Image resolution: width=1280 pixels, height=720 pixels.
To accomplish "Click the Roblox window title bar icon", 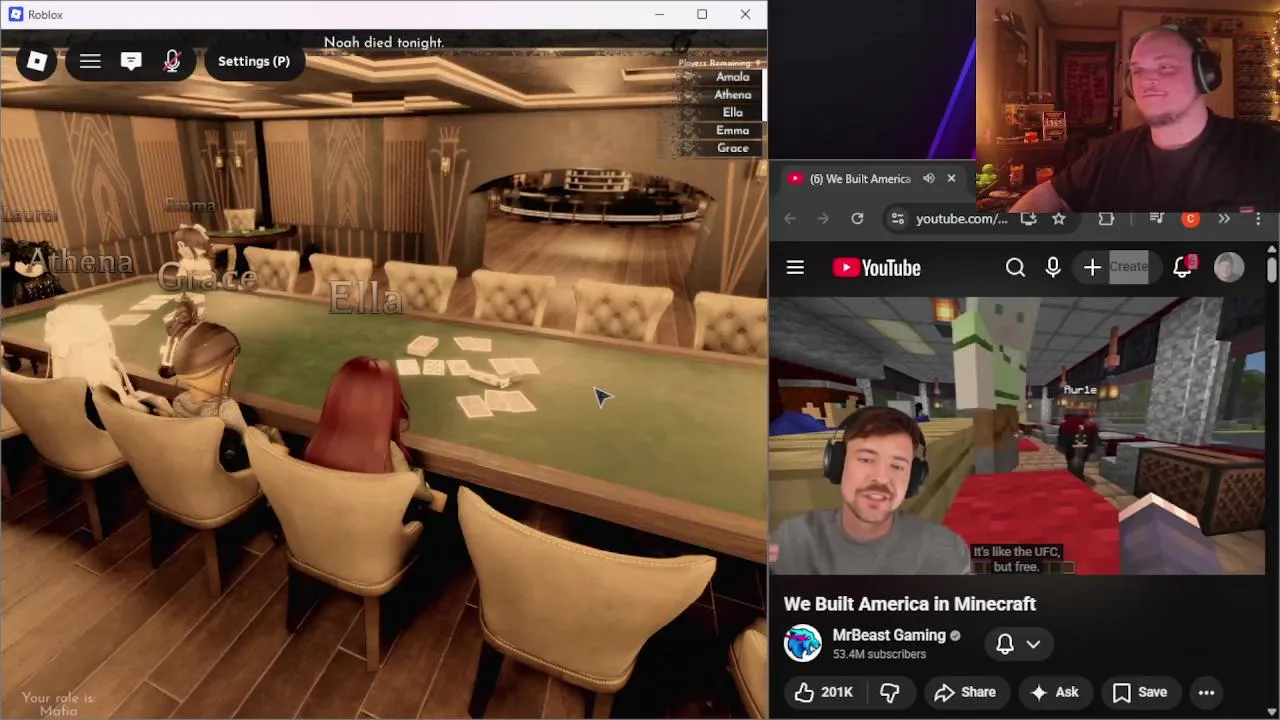I will pyautogui.click(x=15, y=14).
